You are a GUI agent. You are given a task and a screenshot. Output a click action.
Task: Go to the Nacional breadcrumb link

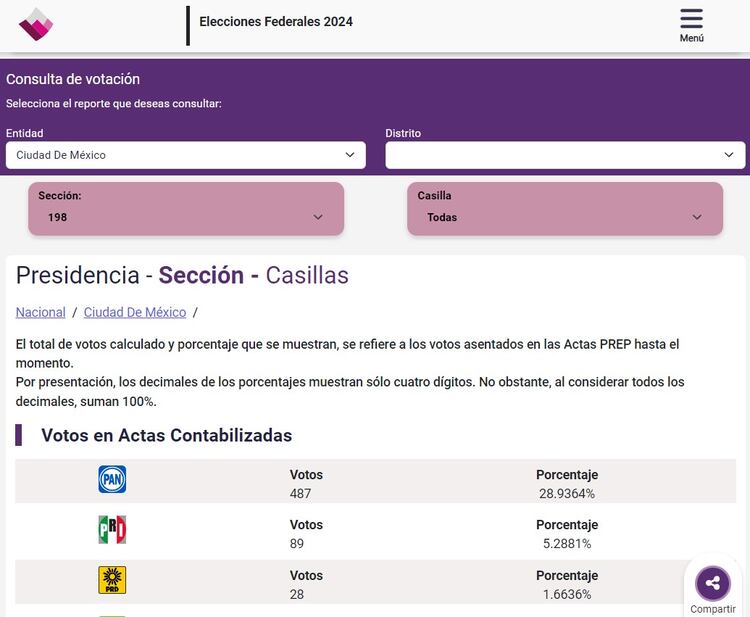41,312
